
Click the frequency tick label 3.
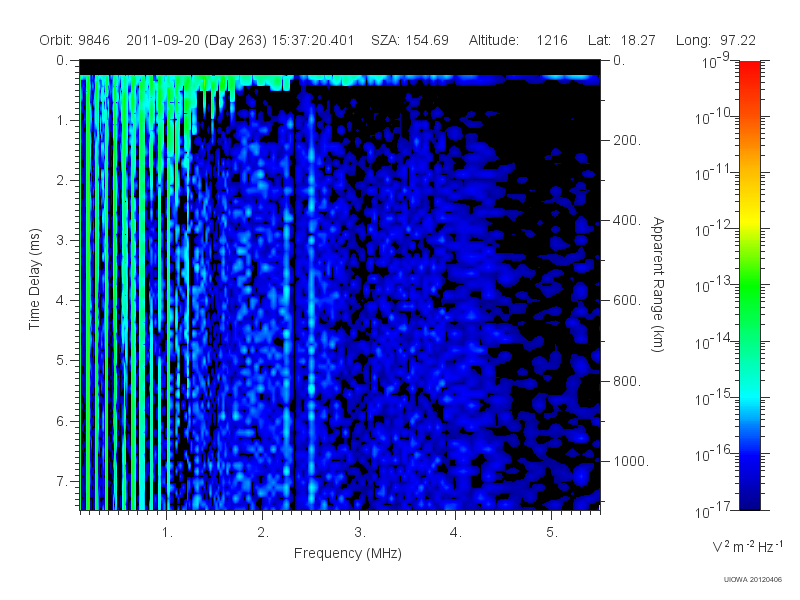[x=360, y=533]
